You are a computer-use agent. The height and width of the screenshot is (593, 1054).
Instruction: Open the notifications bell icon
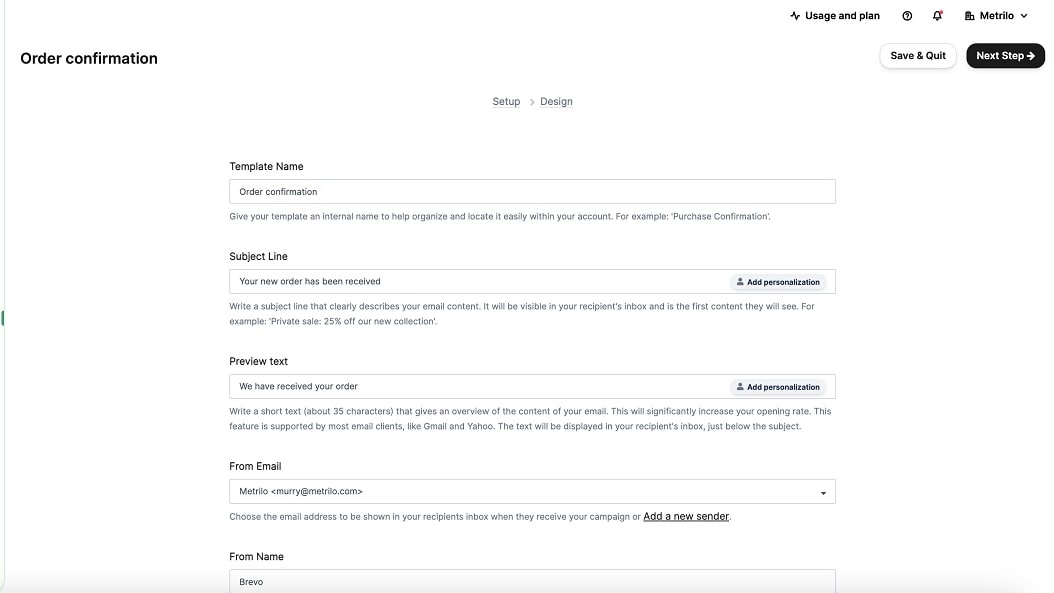[x=937, y=15]
